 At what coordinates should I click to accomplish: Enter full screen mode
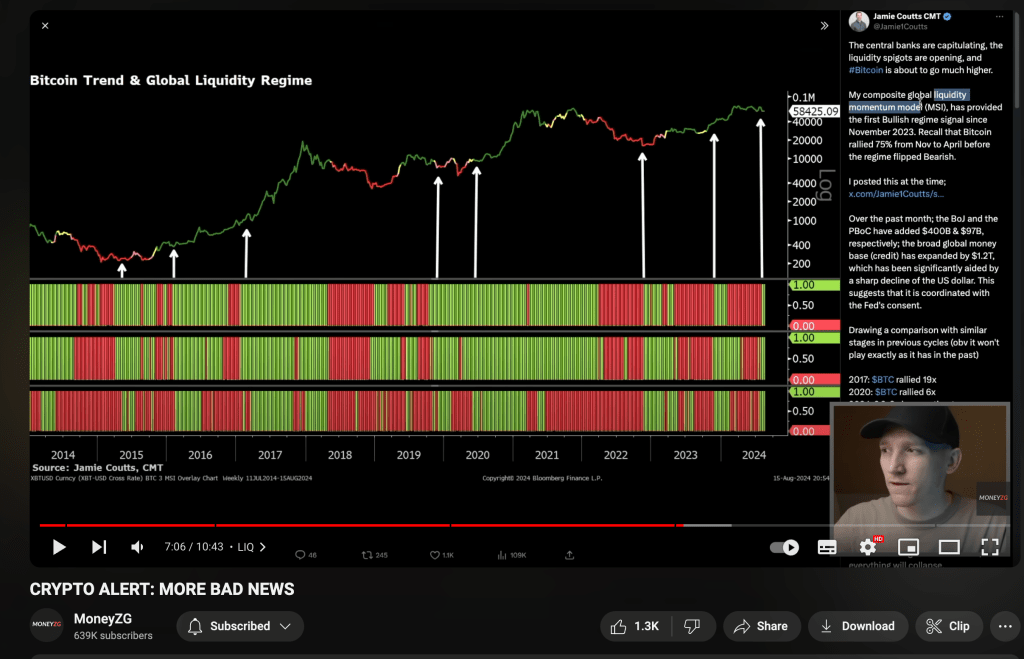tap(990, 547)
